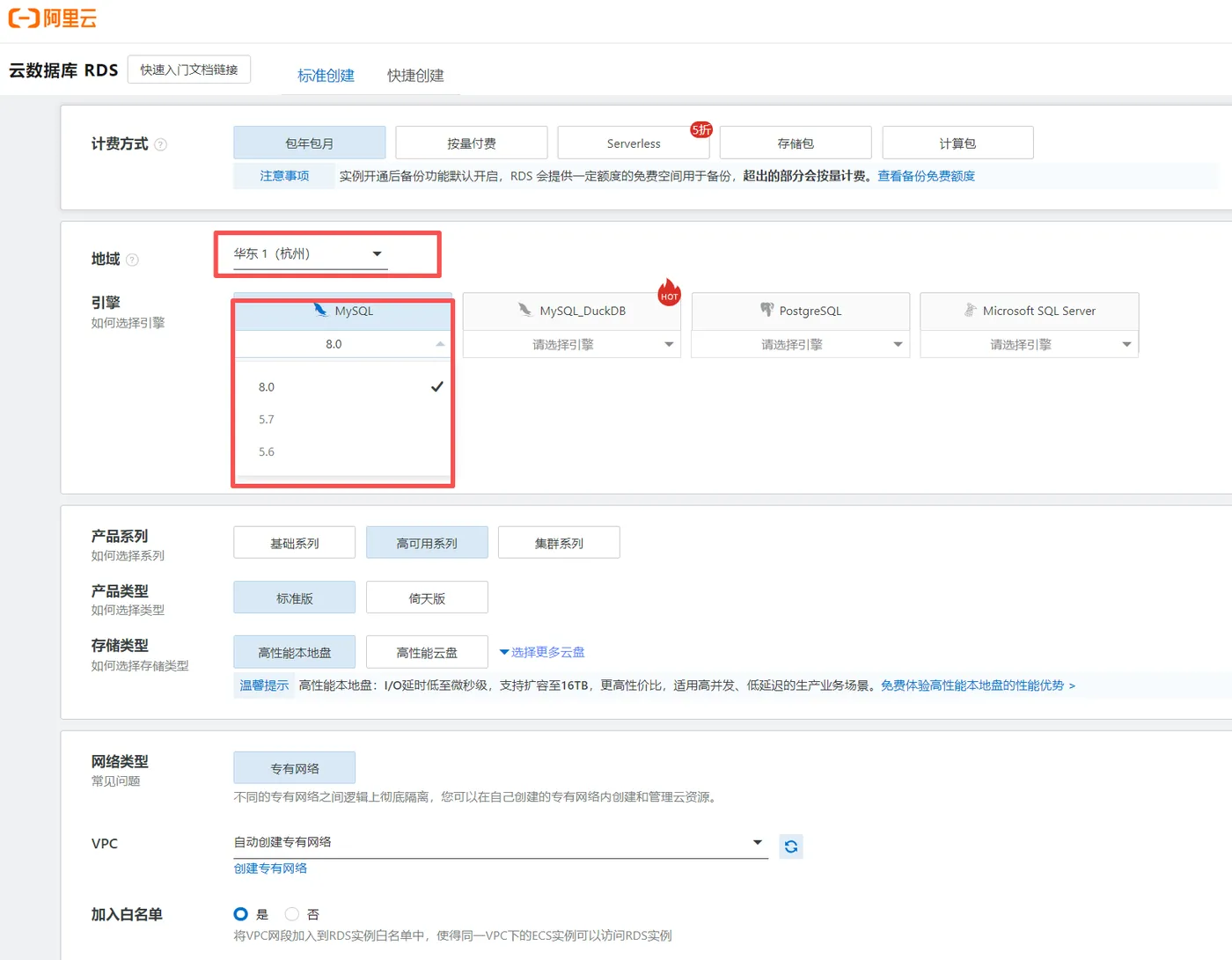Select 倚天版 product type
This screenshot has height=960, width=1232.
427,597
